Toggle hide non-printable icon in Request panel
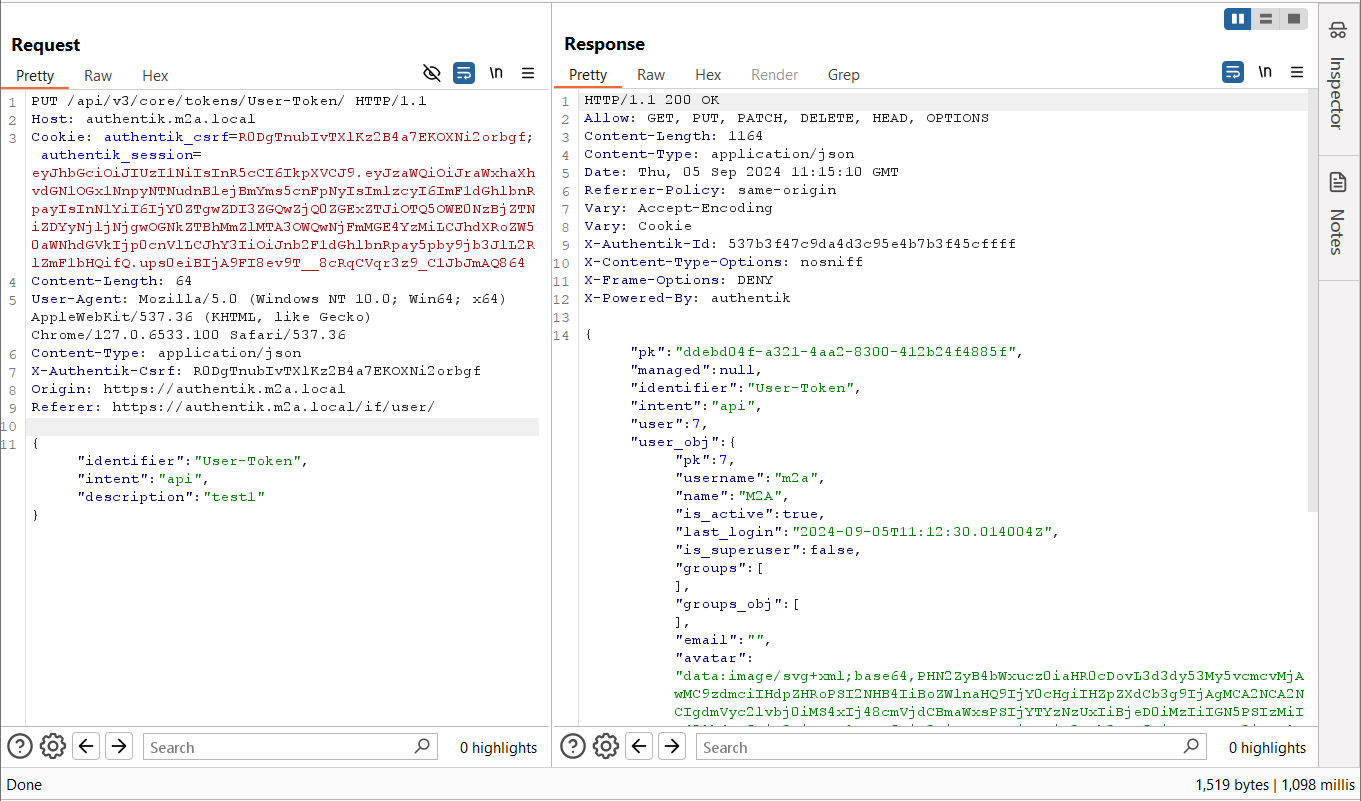 pos(432,73)
